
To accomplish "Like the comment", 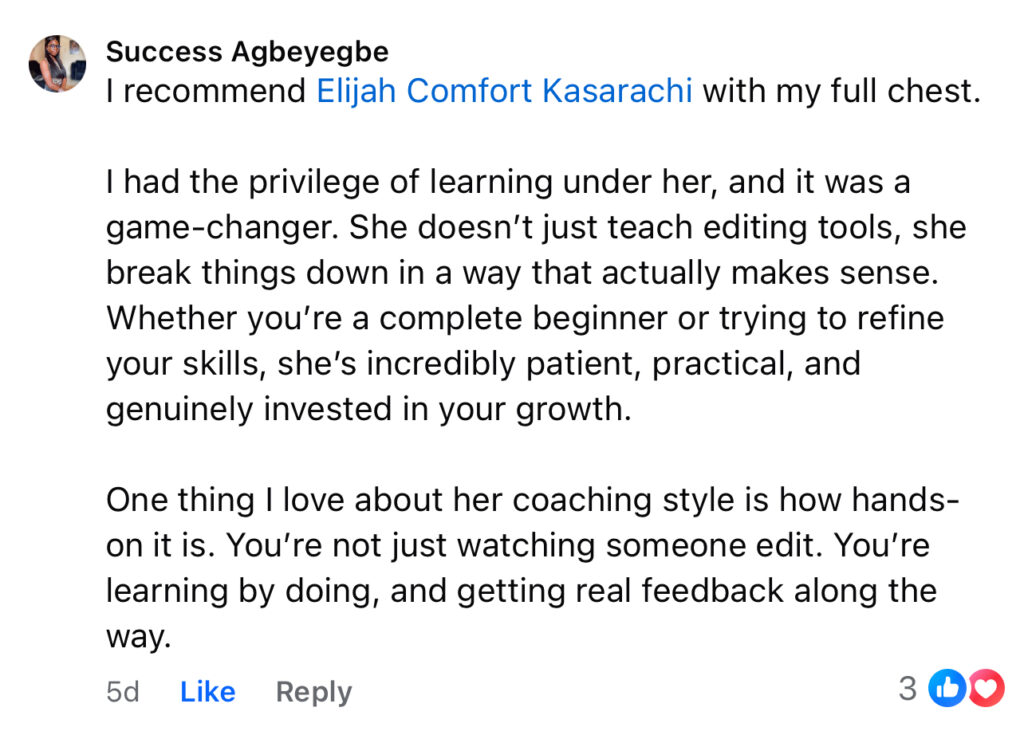I will [x=208, y=691].
